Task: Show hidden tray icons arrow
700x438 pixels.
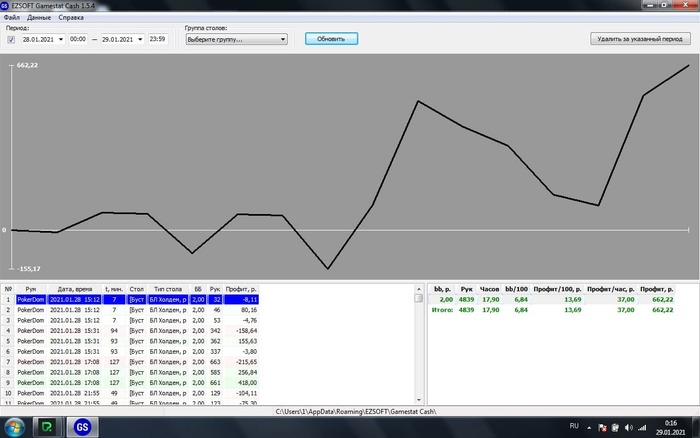Action: [589, 428]
